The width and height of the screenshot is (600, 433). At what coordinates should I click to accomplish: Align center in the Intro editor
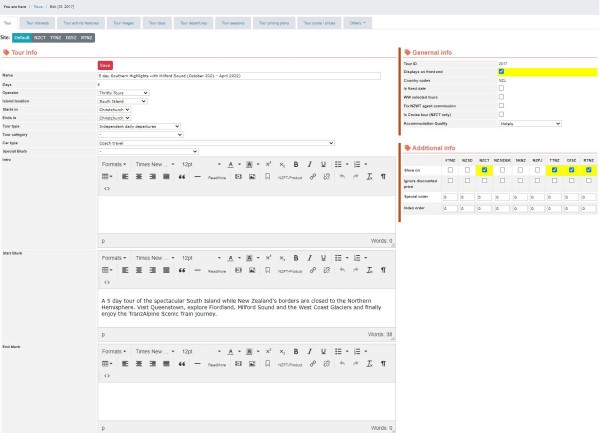coord(139,177)
